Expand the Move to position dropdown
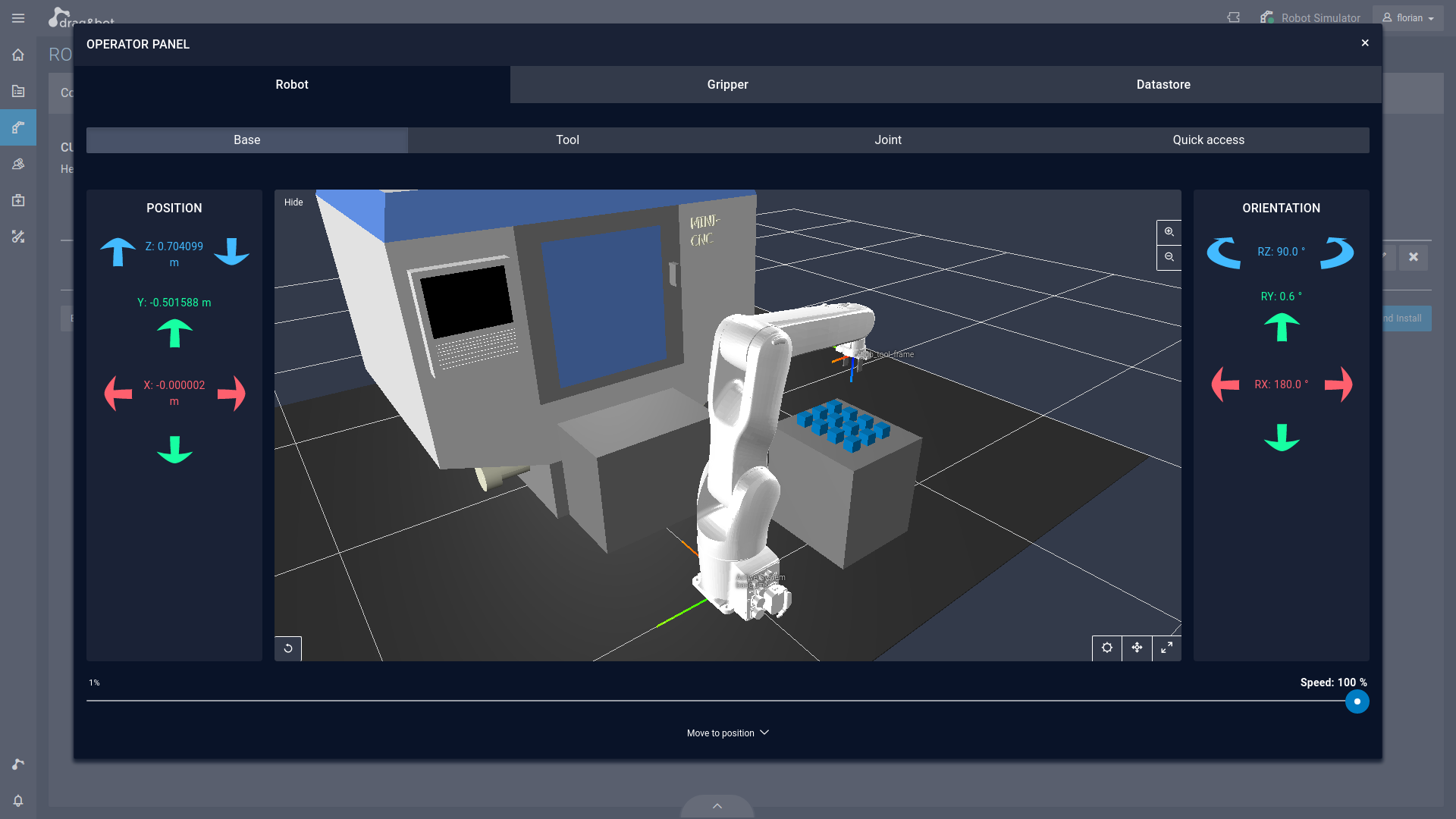Image resolution: width=1456 pixels, height=819 pixels. pos(728,732)
